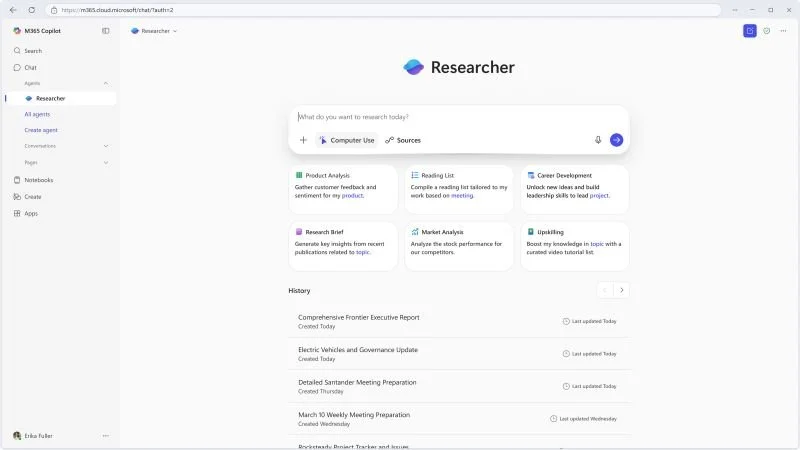Click the shield check icon top right
This screenshot has height=450, width=800.
point(766,31)
